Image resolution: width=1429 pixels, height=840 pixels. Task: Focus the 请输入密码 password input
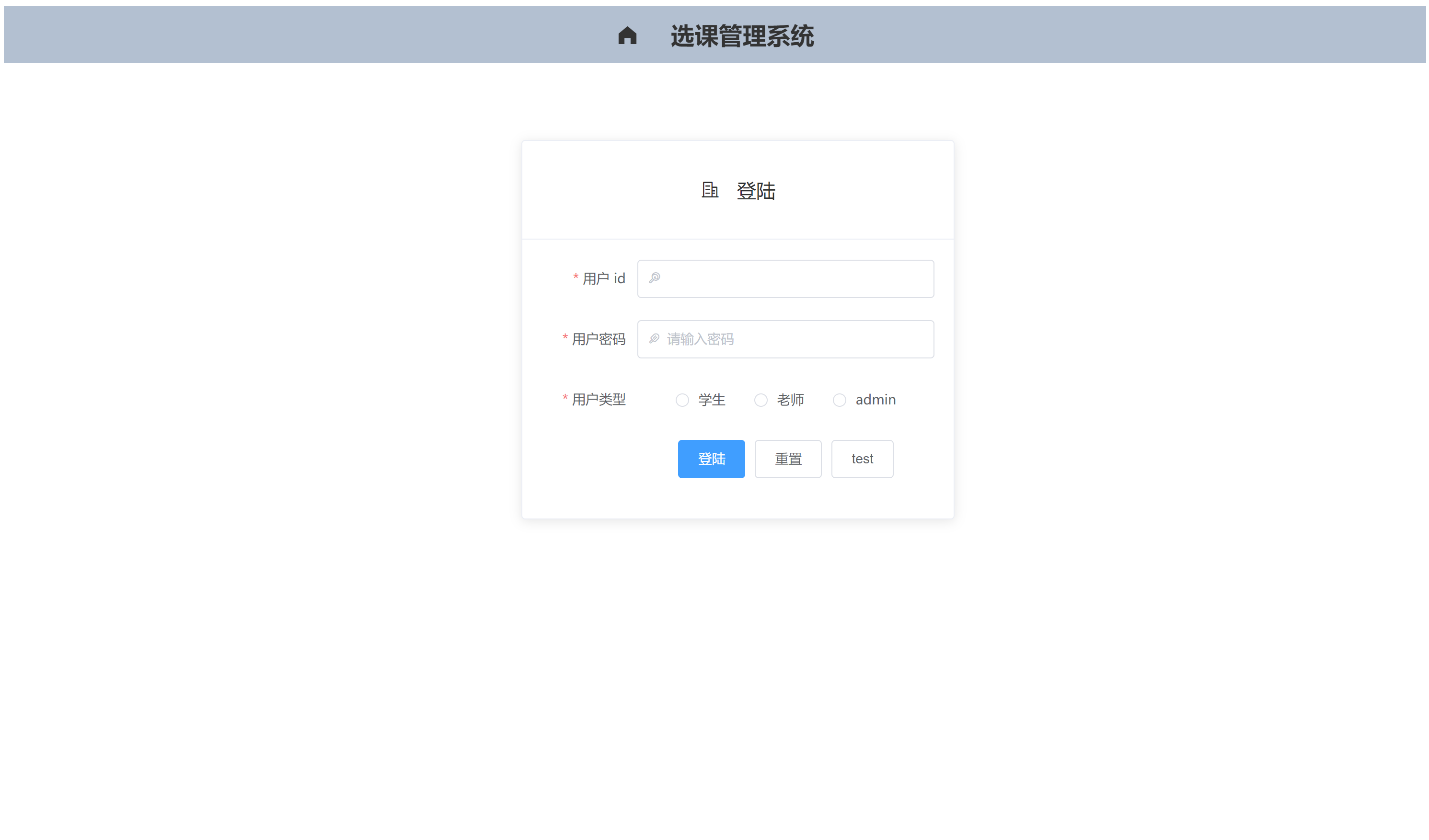pos(785,339)
